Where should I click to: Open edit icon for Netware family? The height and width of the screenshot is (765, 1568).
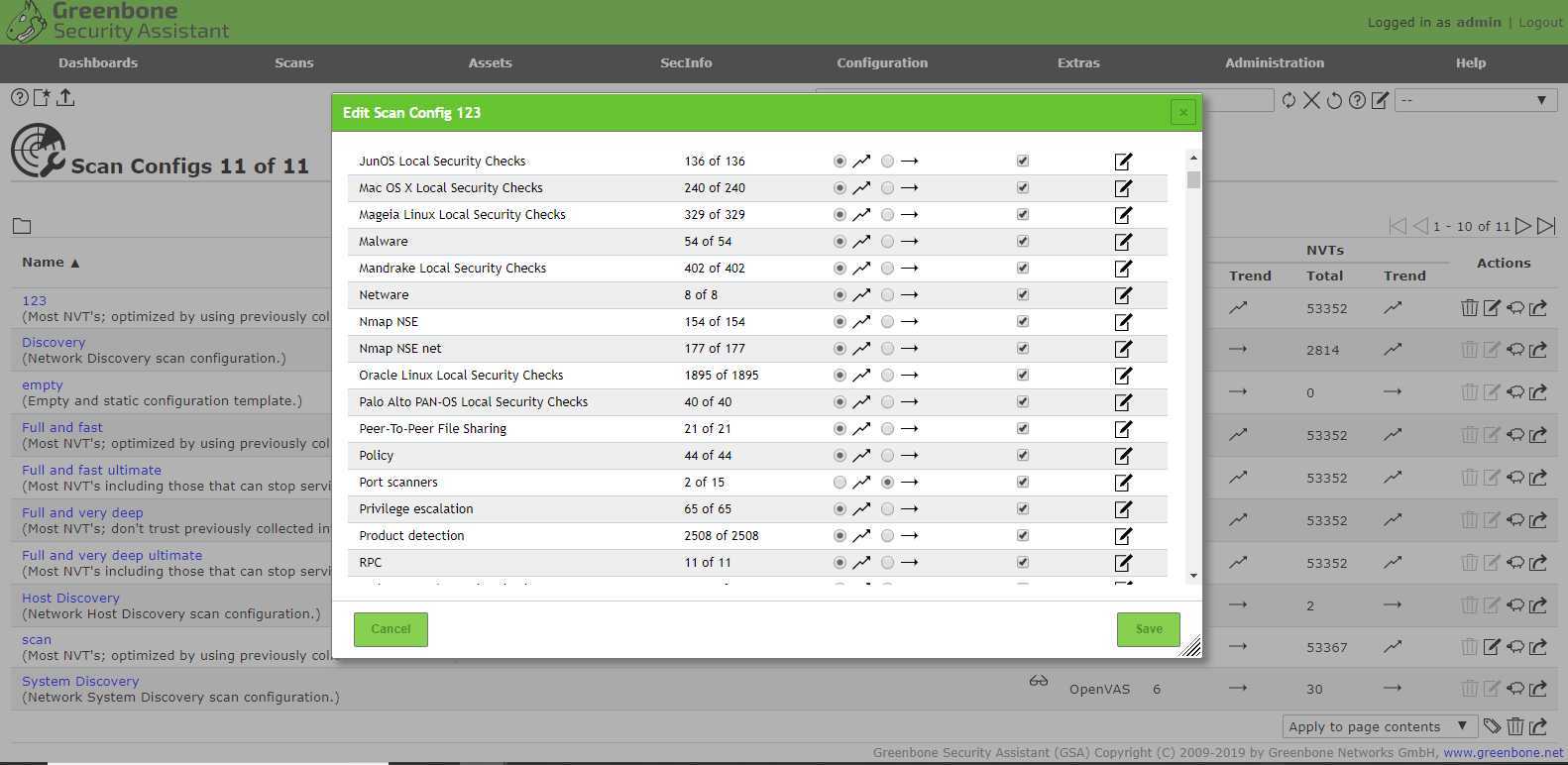point(1123,295)
